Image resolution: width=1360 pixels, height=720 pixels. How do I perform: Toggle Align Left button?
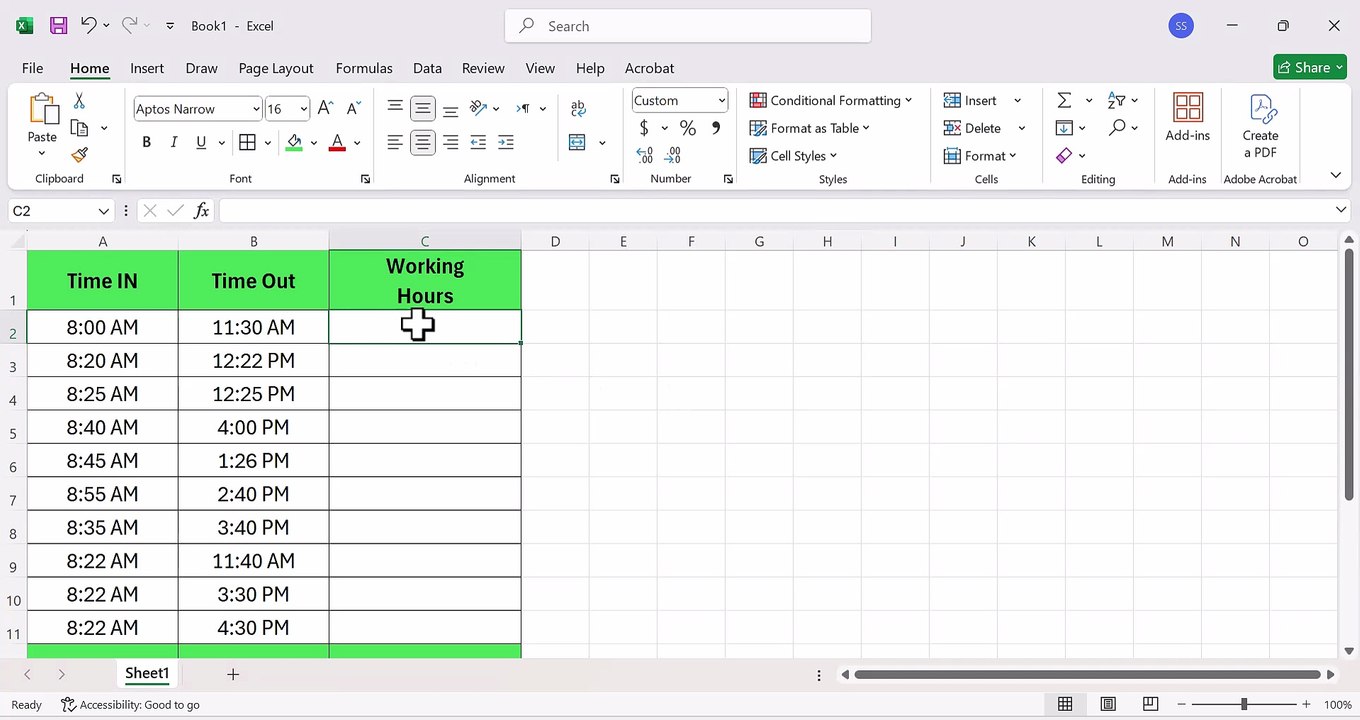click(395, 142)
